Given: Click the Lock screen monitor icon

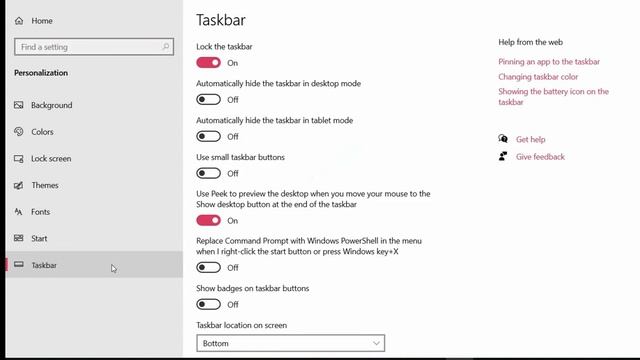Looking at the screenshot, I should click(x=18, y=158).
